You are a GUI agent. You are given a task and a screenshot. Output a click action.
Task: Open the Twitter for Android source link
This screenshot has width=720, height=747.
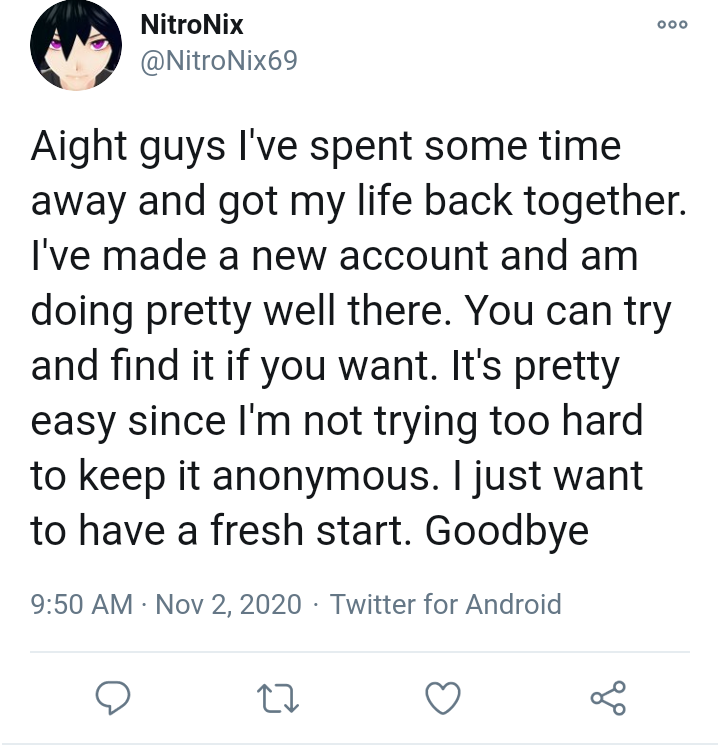[446, 604]
